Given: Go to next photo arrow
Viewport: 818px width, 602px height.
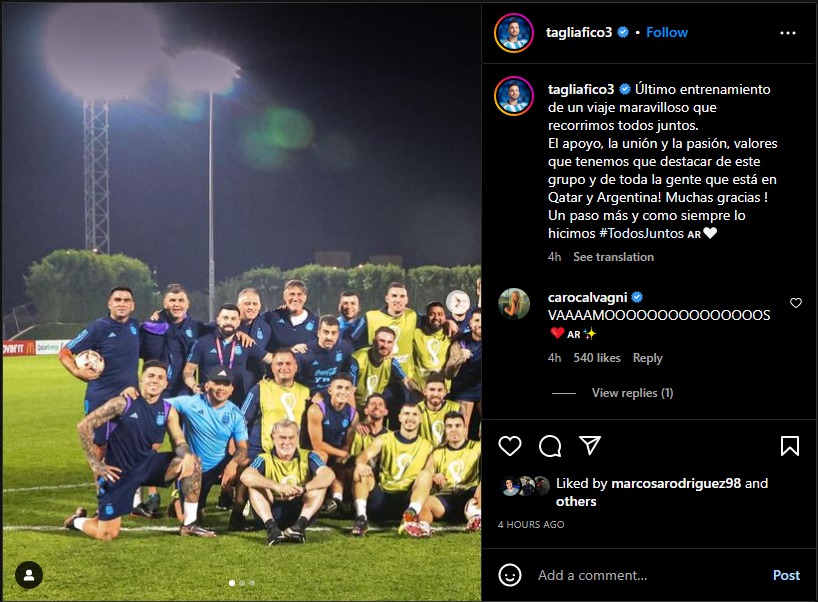Looking at the screenshot, I should click(x=458, y=302).
